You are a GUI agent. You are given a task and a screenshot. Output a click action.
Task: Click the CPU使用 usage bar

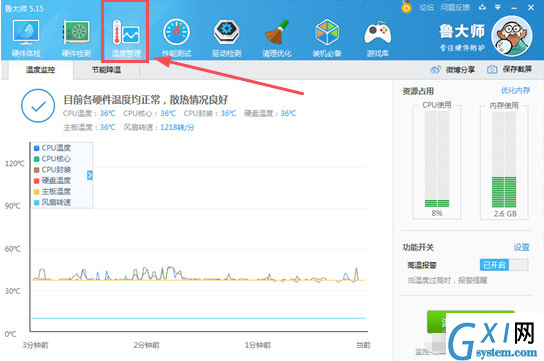[x=437, y=159]
